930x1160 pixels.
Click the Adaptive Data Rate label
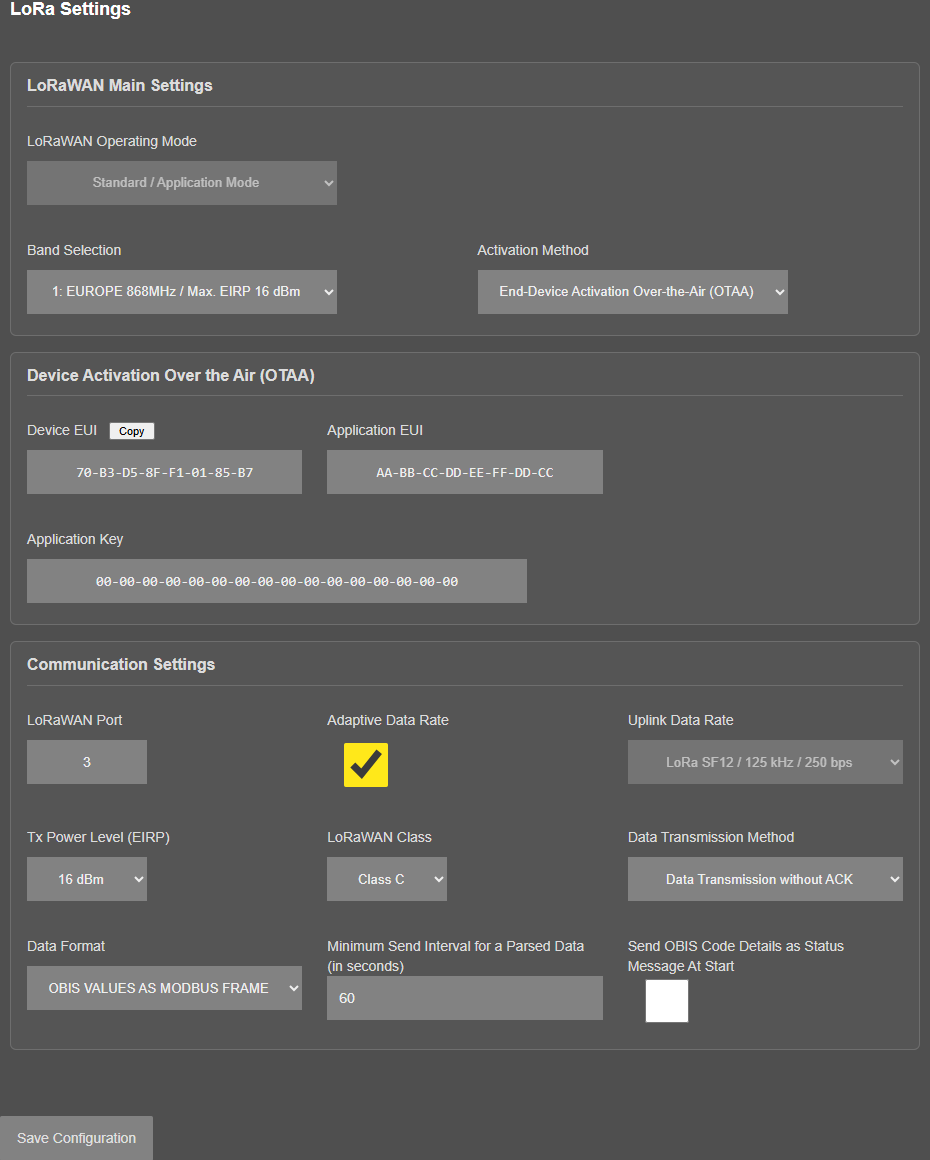coord(388,720)
